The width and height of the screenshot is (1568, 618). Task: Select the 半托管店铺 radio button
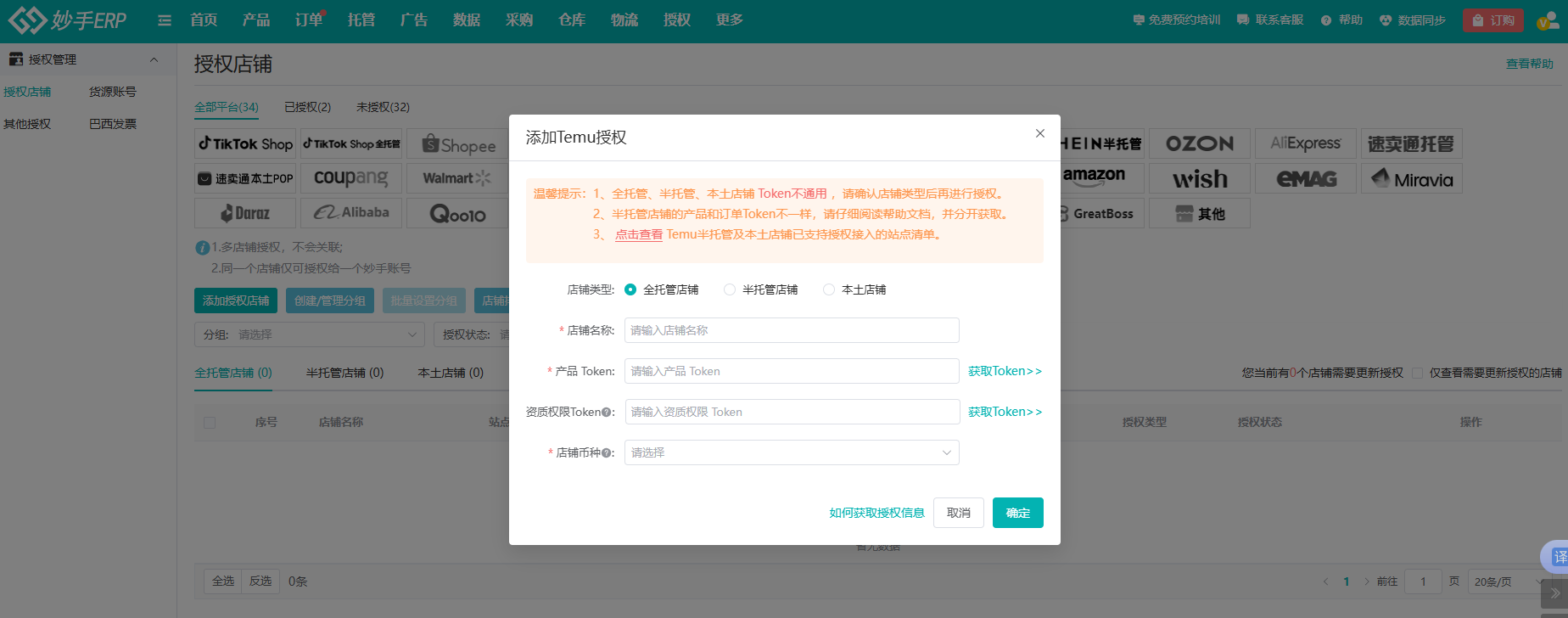point(730,289)
